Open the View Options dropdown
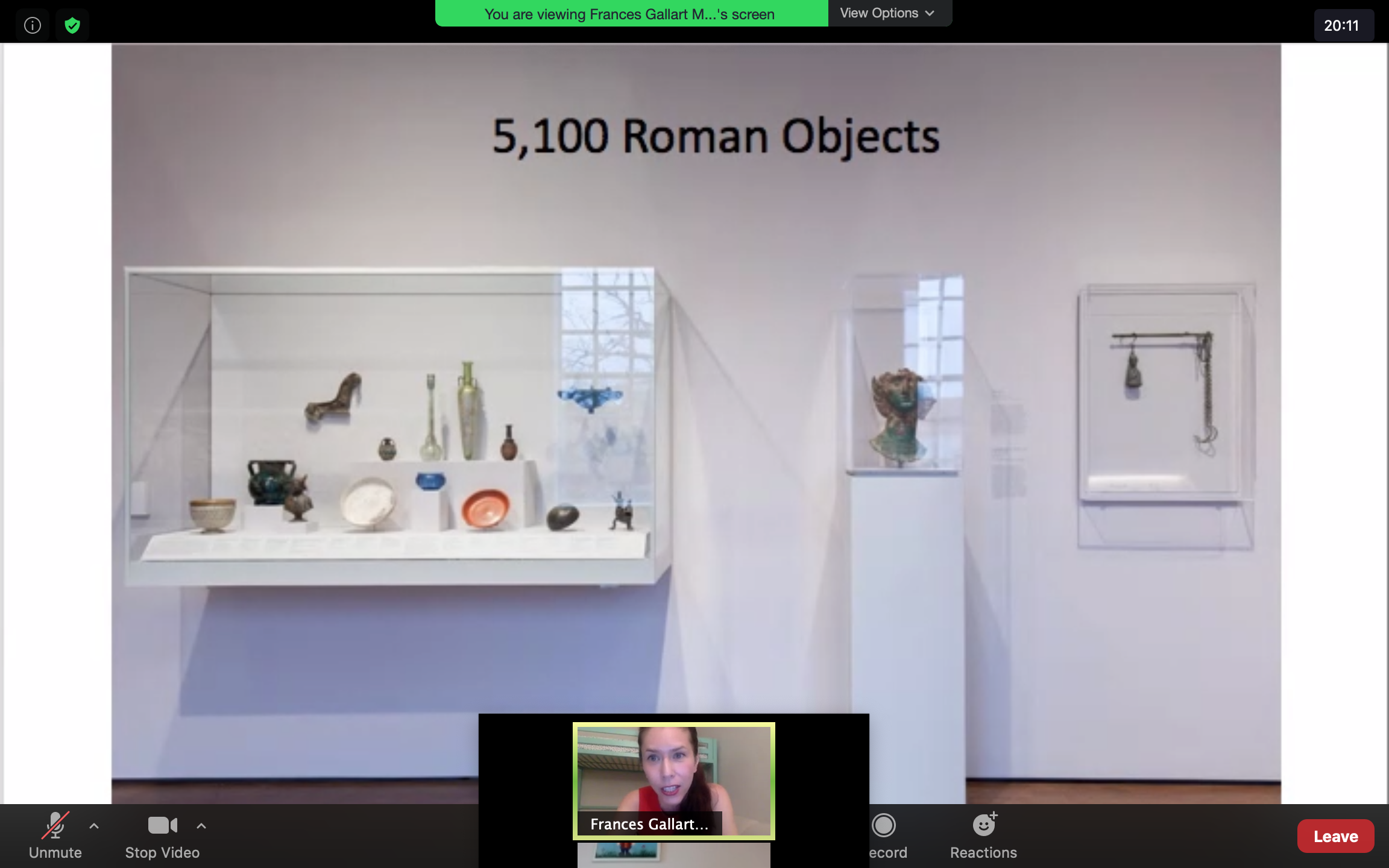The image size is (1389, 868). coord(879,13)
